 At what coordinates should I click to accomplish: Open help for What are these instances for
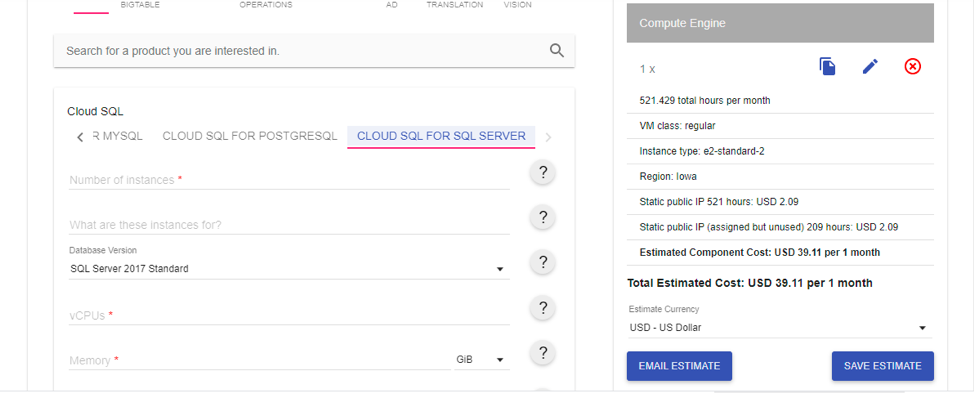coord(543,217)
